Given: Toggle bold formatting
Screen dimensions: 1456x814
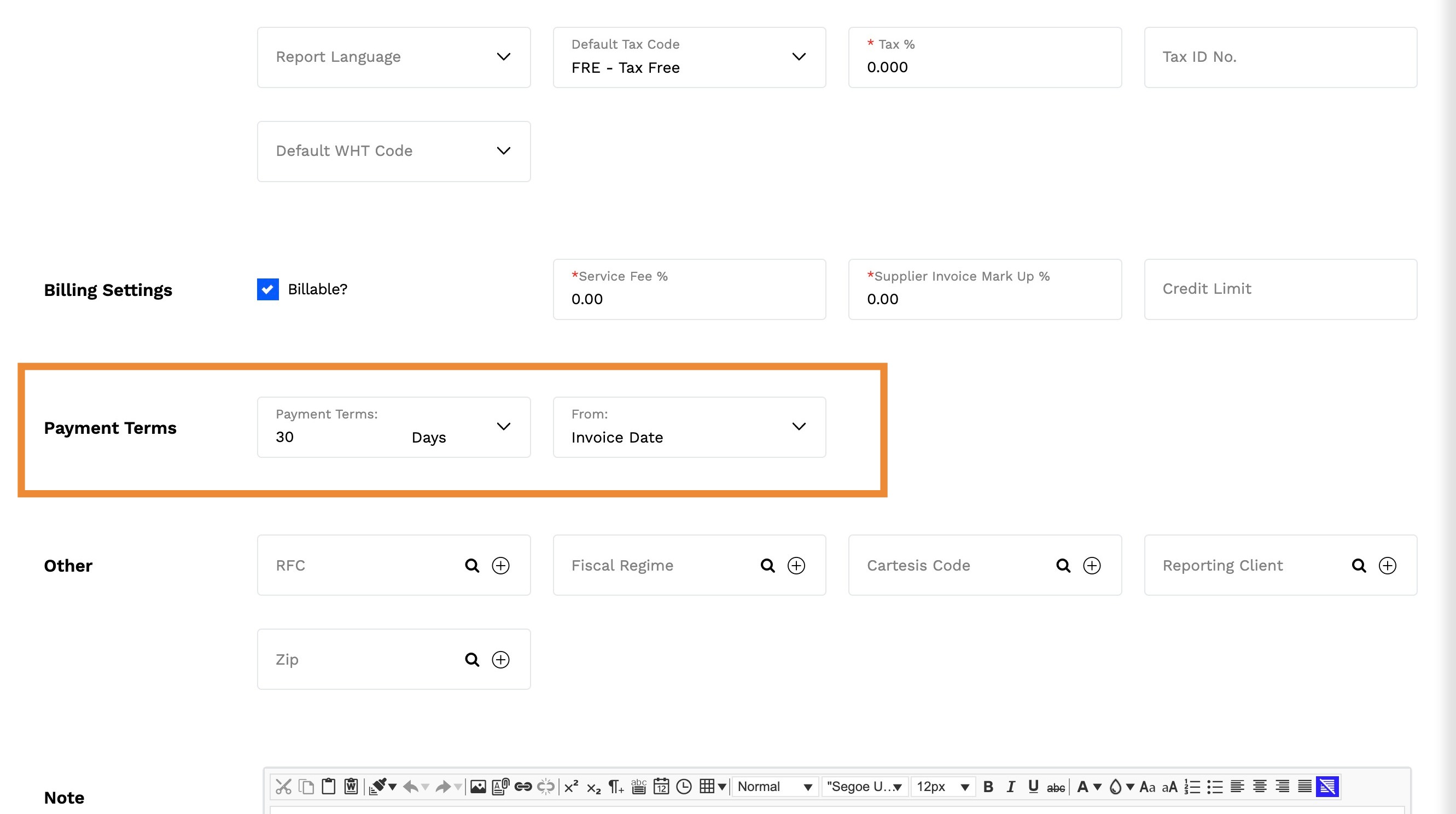Looking at the screenshot, I should pos(988,786).
